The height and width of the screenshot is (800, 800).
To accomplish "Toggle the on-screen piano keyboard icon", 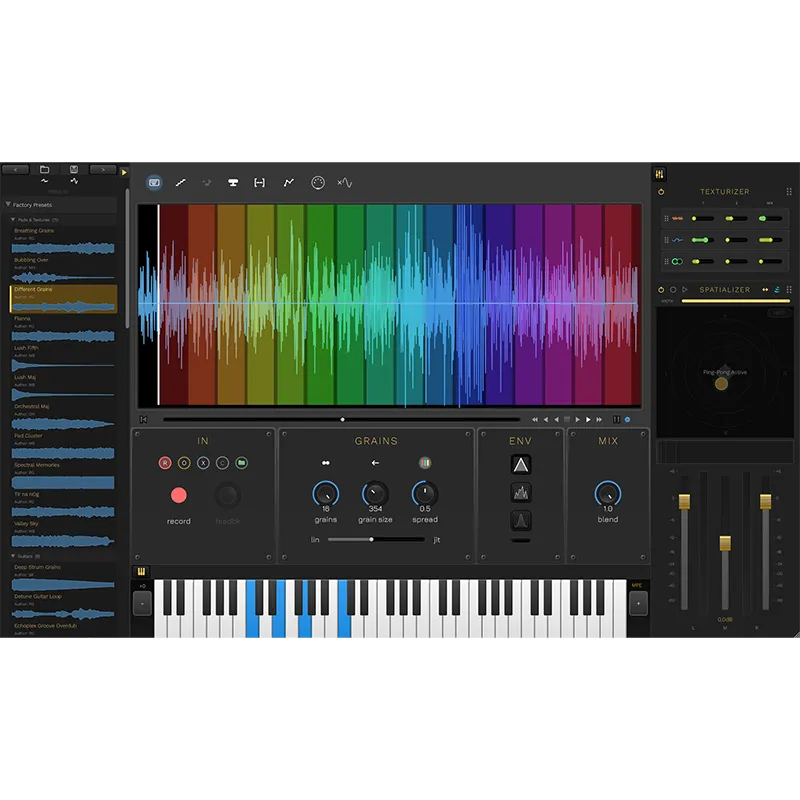I will click(x=141, y=571).
